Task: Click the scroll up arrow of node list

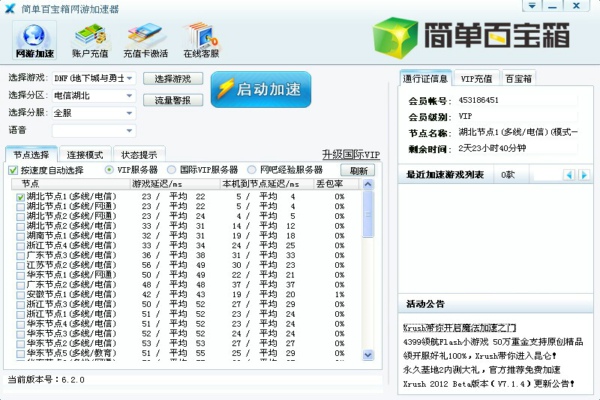Action: coord(368,184)
